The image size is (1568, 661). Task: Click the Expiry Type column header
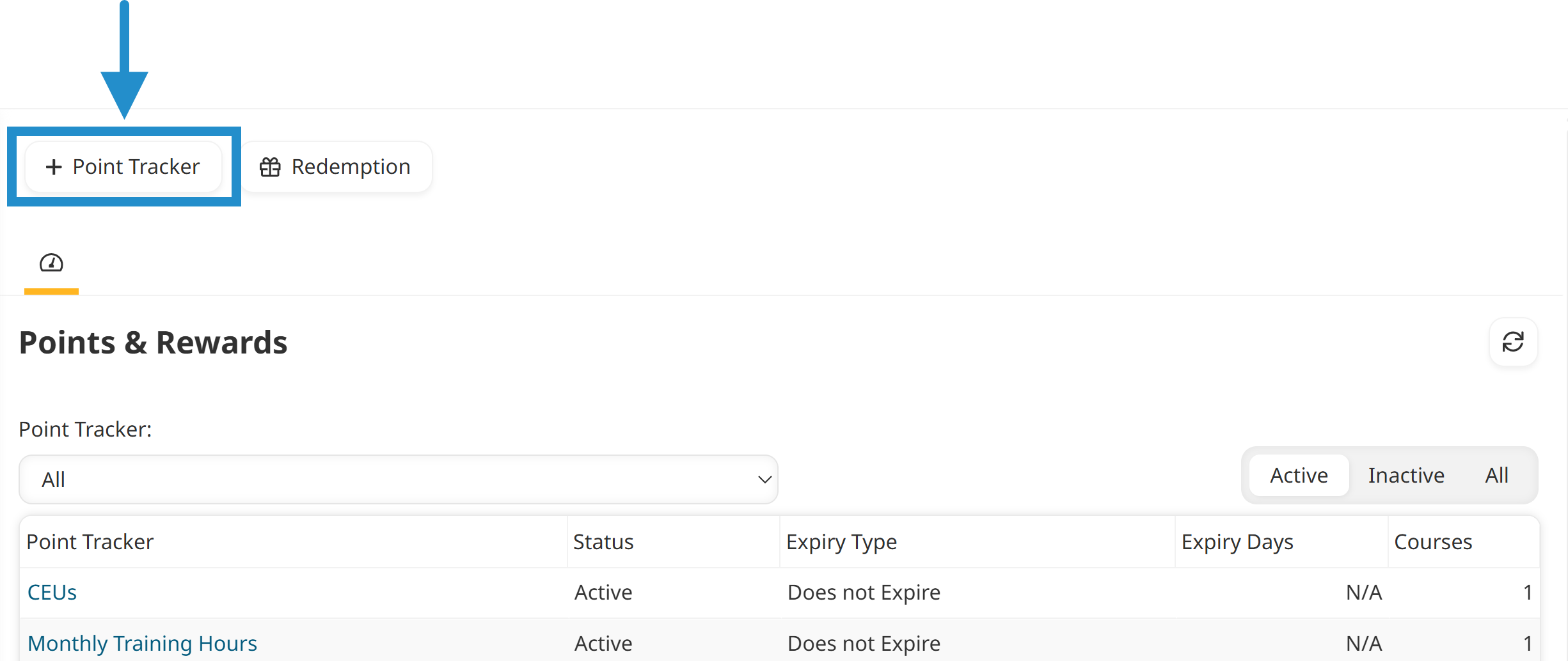pyautogui.click(x=841, y=542)
